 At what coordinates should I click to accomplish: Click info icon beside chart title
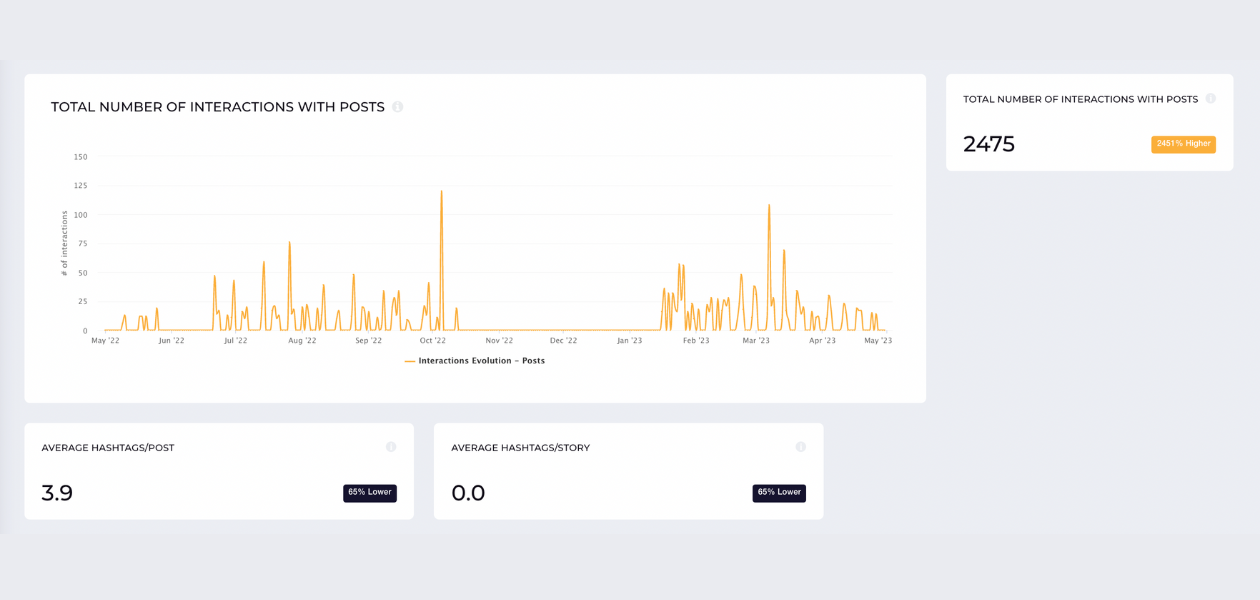[x=397, y=107]
